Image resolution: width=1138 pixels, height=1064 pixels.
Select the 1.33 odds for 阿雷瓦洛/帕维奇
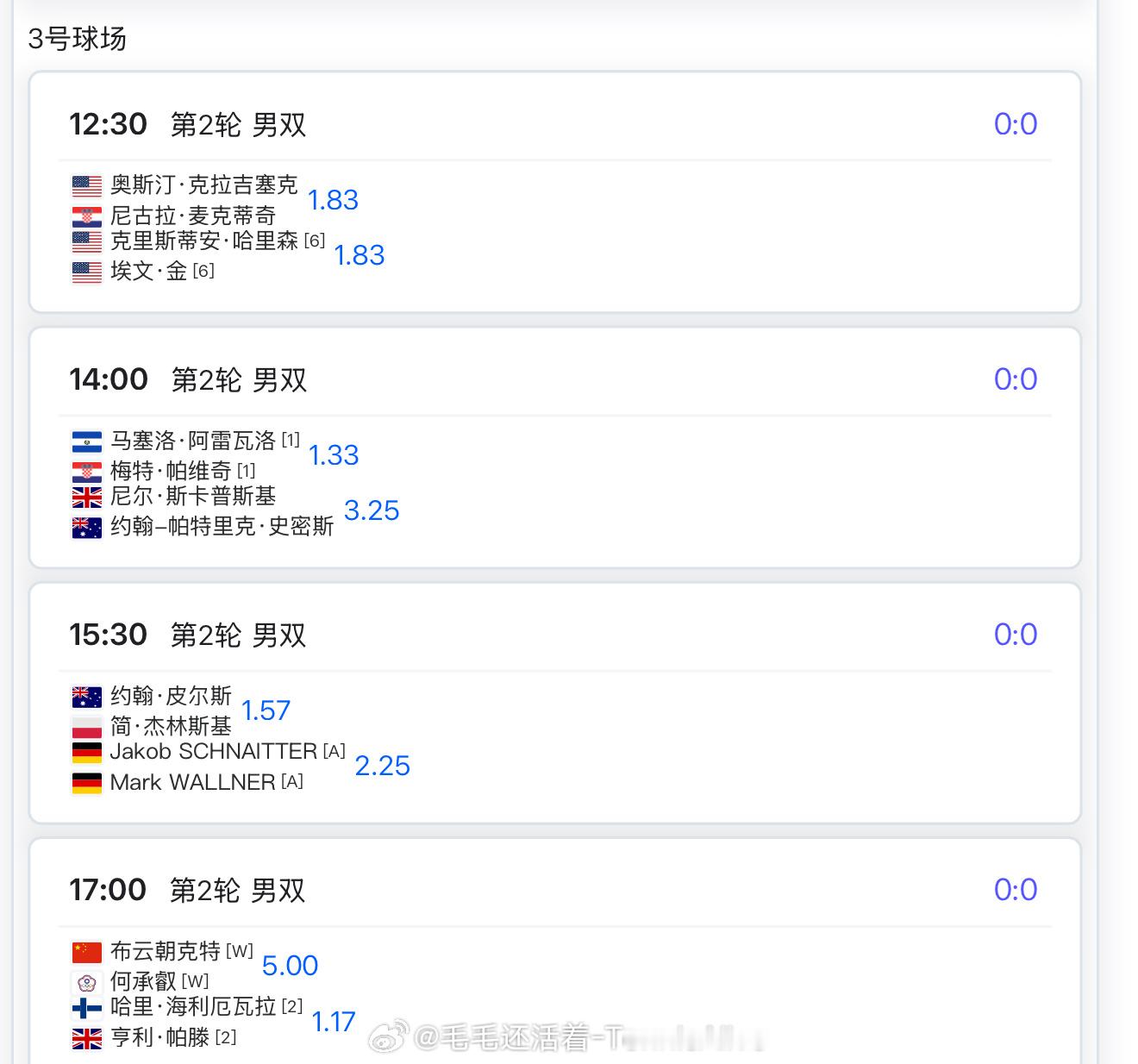pos(334,455)
